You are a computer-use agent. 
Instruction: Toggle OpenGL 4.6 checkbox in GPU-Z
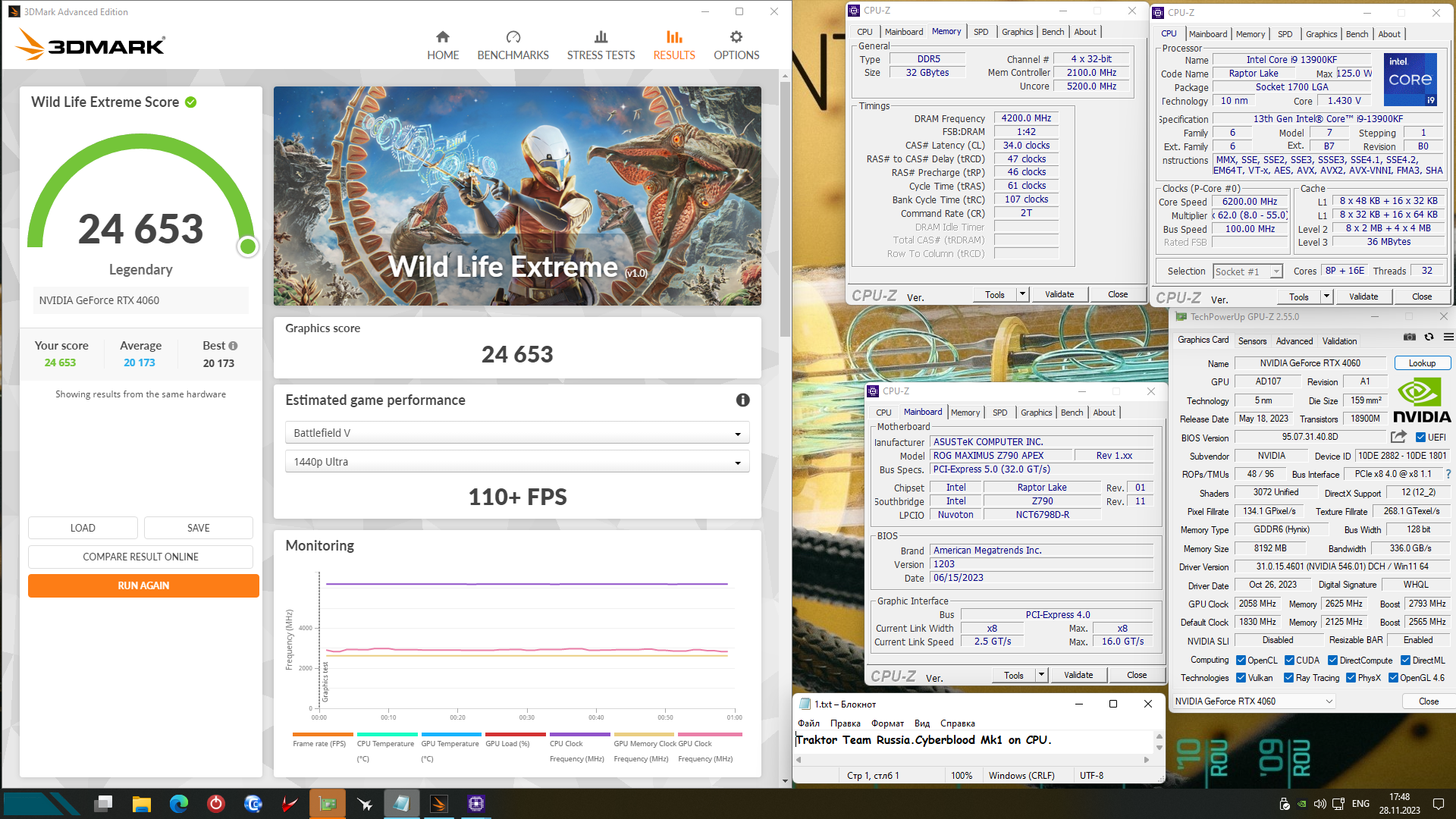coord(1393,678)
